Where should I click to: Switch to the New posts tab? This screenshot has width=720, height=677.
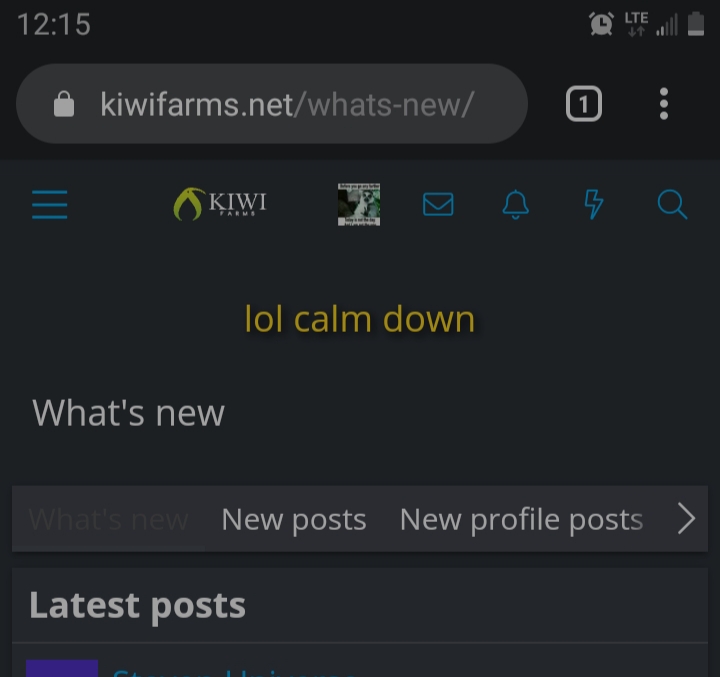click(x=294, y=519)
